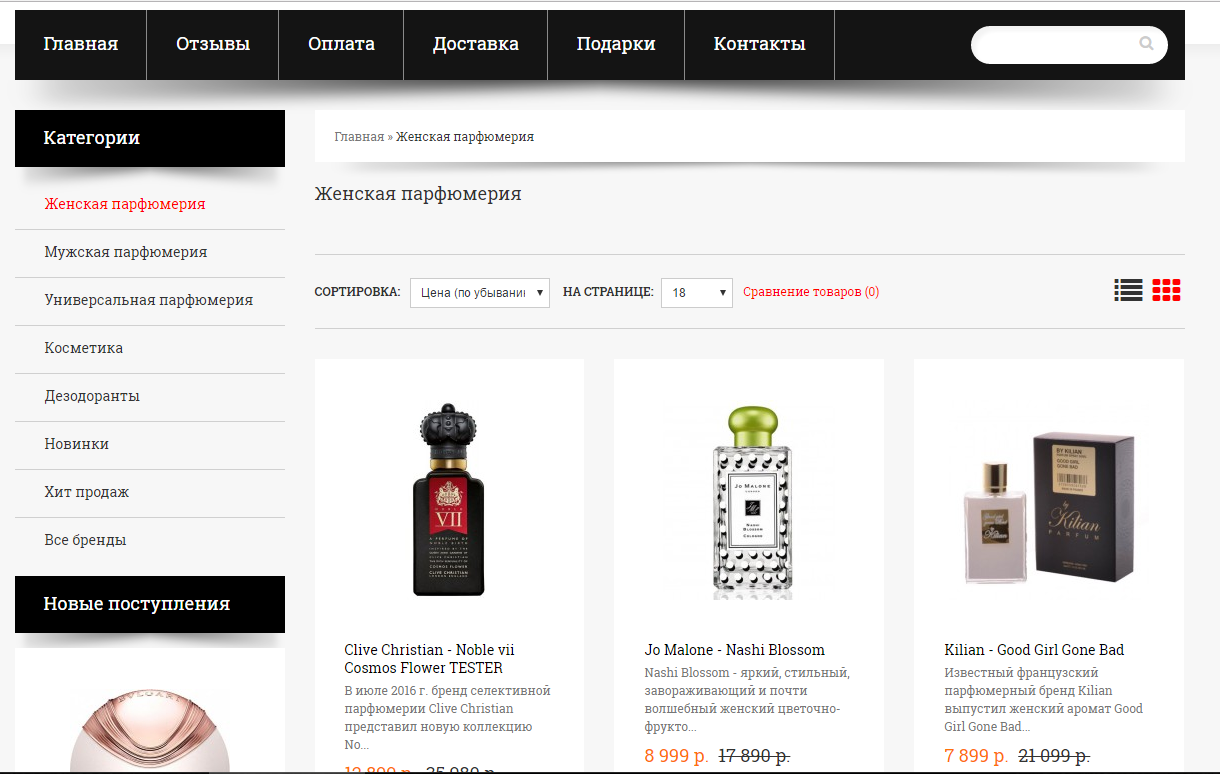The height and width of the screenshot is (774, 1220).
Task: Click the Jo Malone bottle image
Action: coord(751,500)
